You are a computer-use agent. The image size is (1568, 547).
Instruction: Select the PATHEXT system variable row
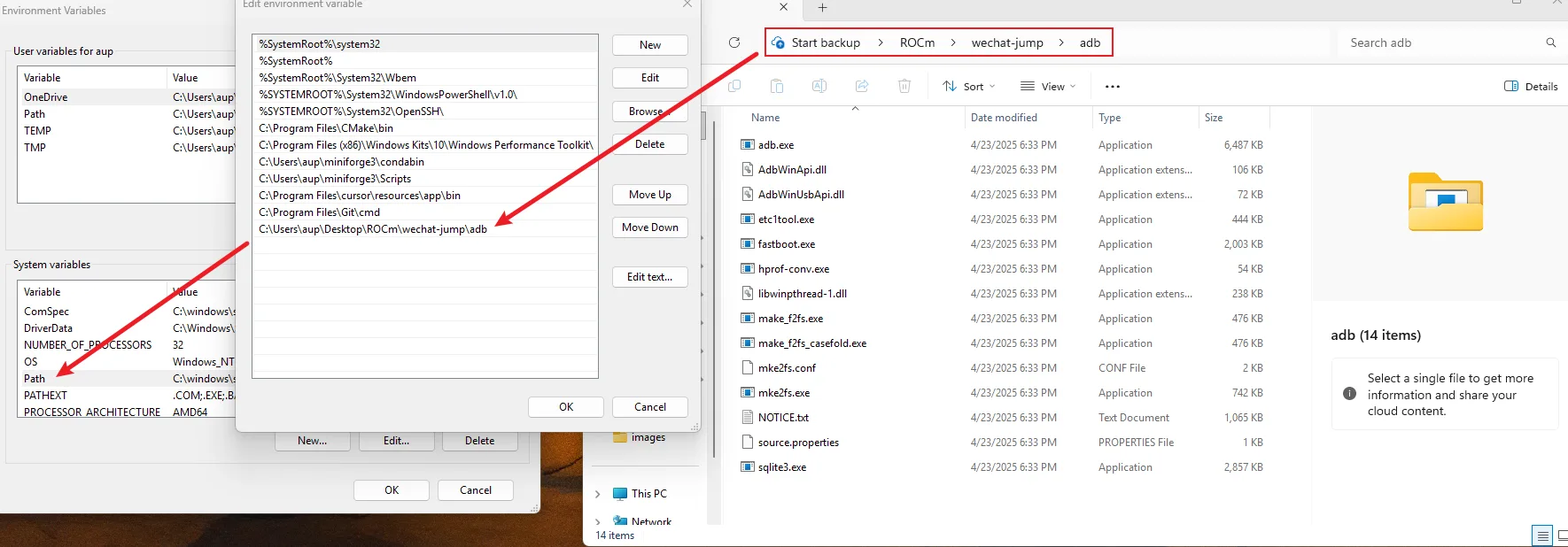click(x=128, y=396)
